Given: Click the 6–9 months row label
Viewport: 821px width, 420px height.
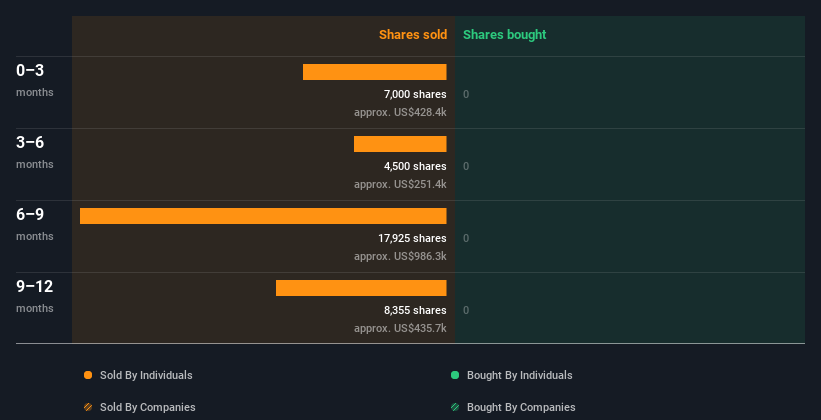Looking at the screenshot, I should pos(35,224).
